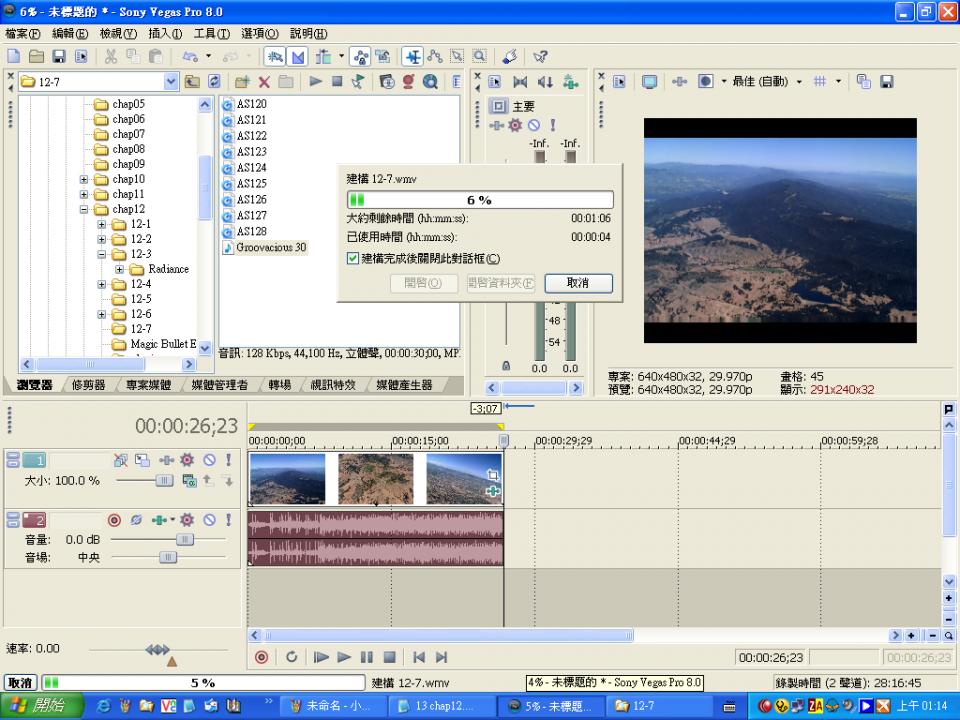Adjust the track 2 音量 volume slider
Screen dimensions: 960x720
184,540
